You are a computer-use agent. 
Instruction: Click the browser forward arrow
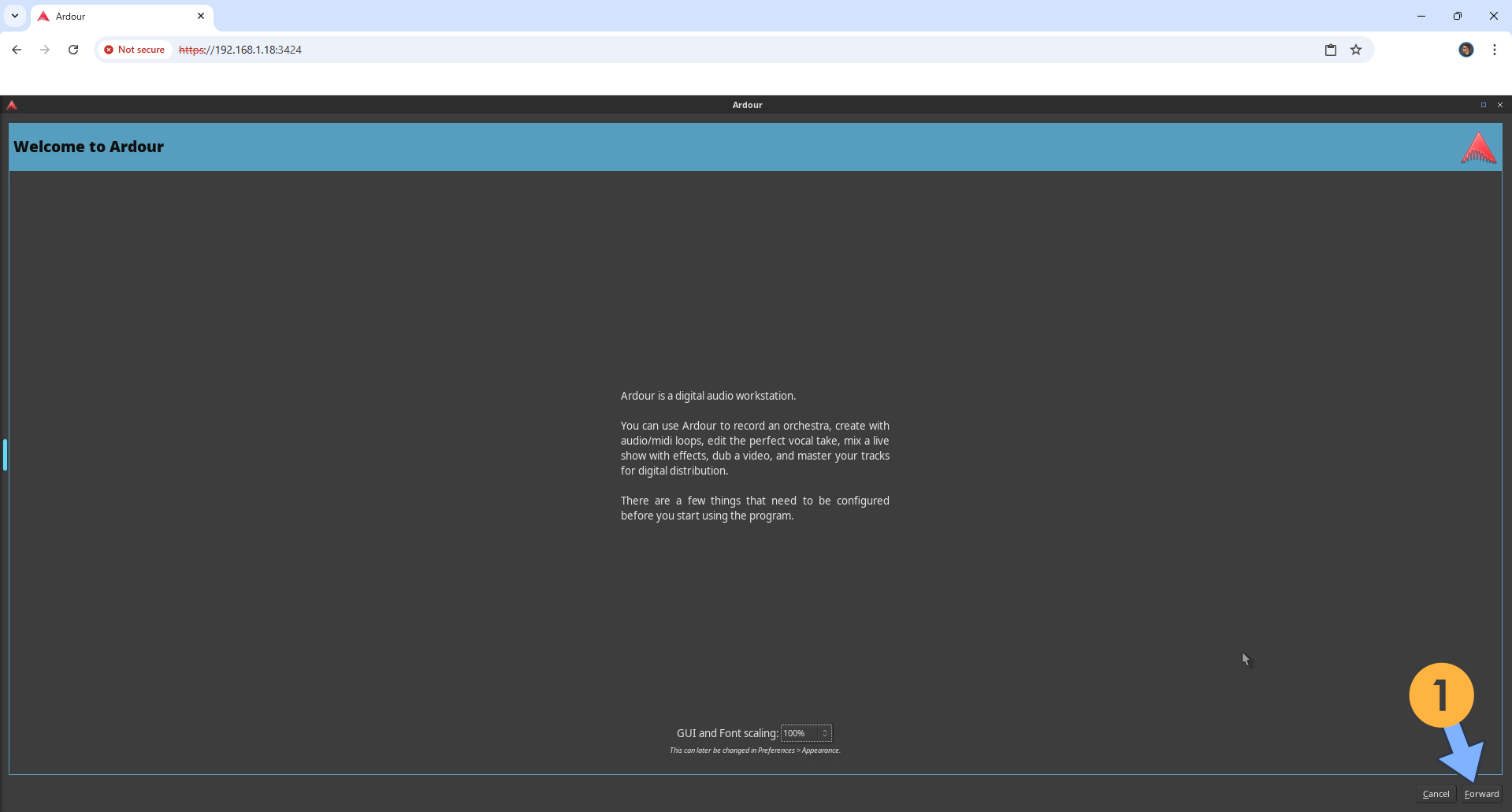tap(45, 50)
